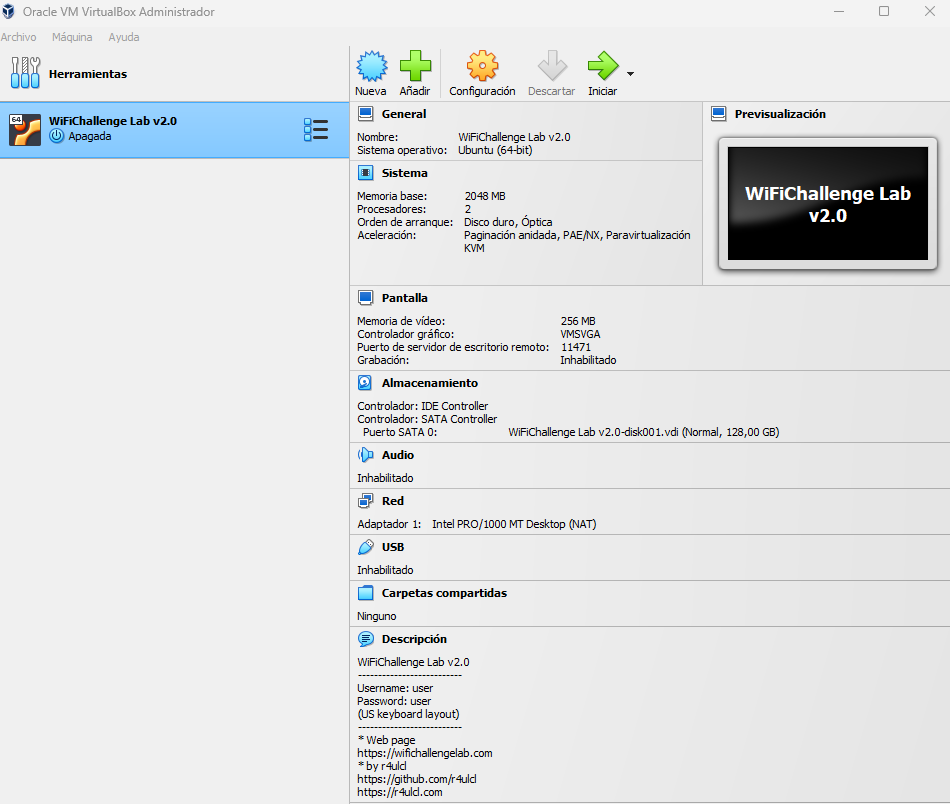Click the WiFiChallenge Lab VM OS icon
This screenshot has width=950, height=804.
25,130
